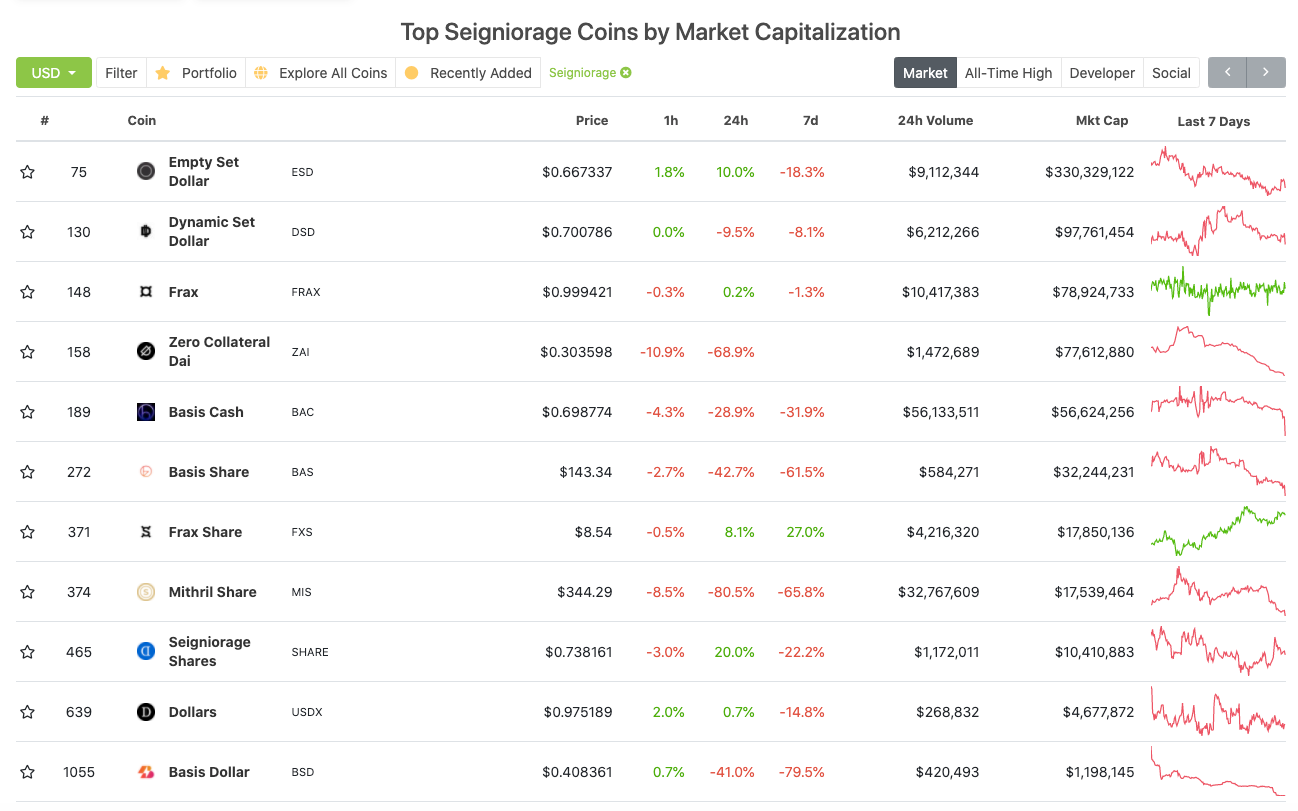Click the Dollars price $0.975189

[x=579, y=712]
